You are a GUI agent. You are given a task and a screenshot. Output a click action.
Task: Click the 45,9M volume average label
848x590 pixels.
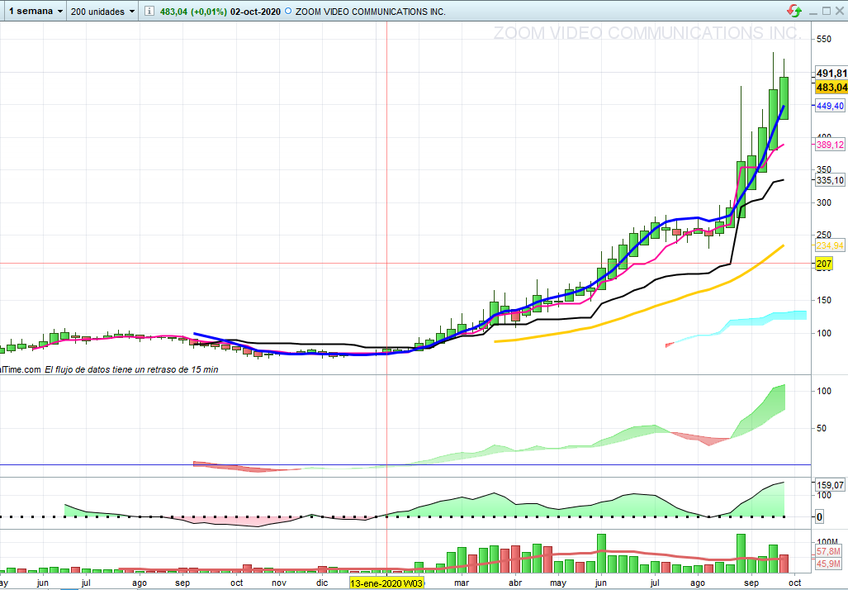pyautogui.click(x=829, y=564)
